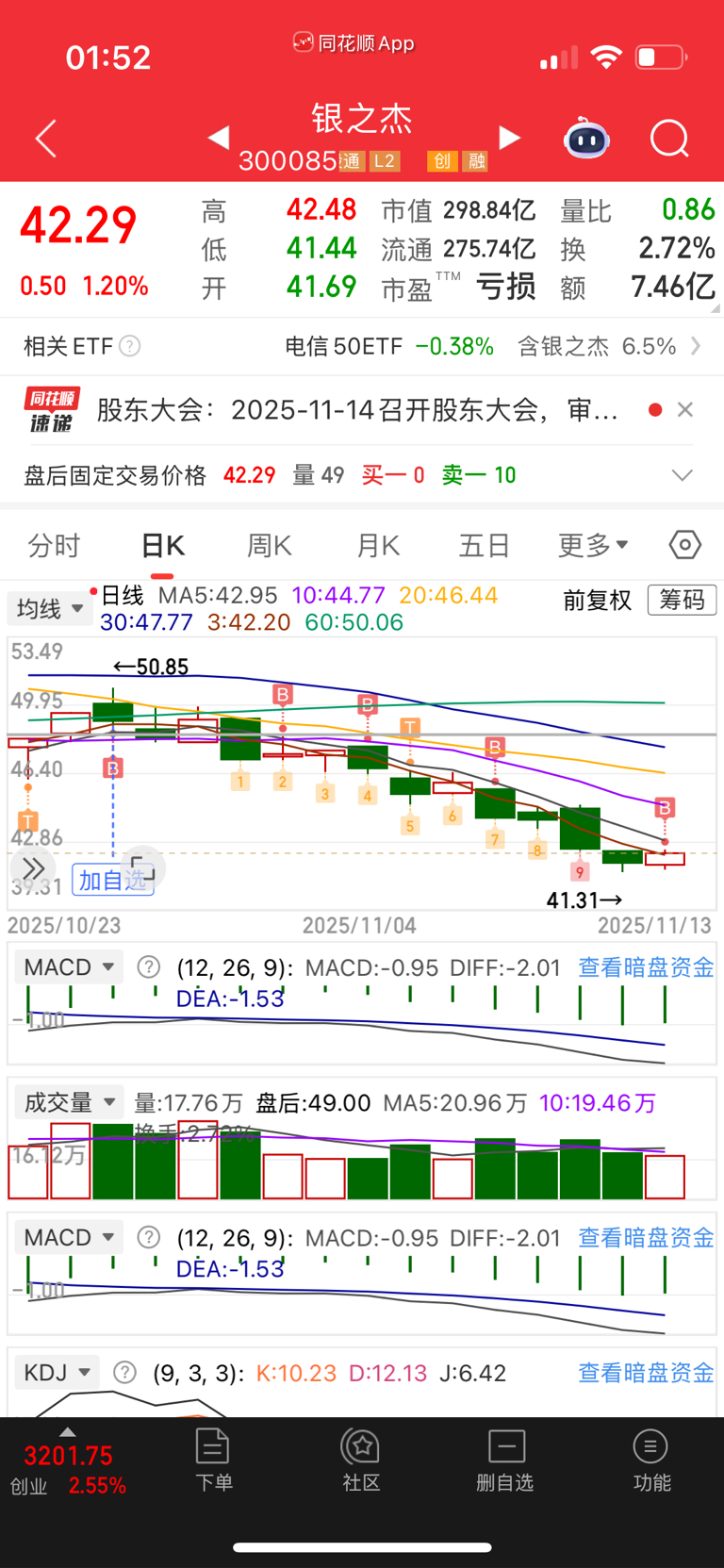Tap the 含银之杰 6.5% text
The image size is (724, 1568).
pos(597,346)
